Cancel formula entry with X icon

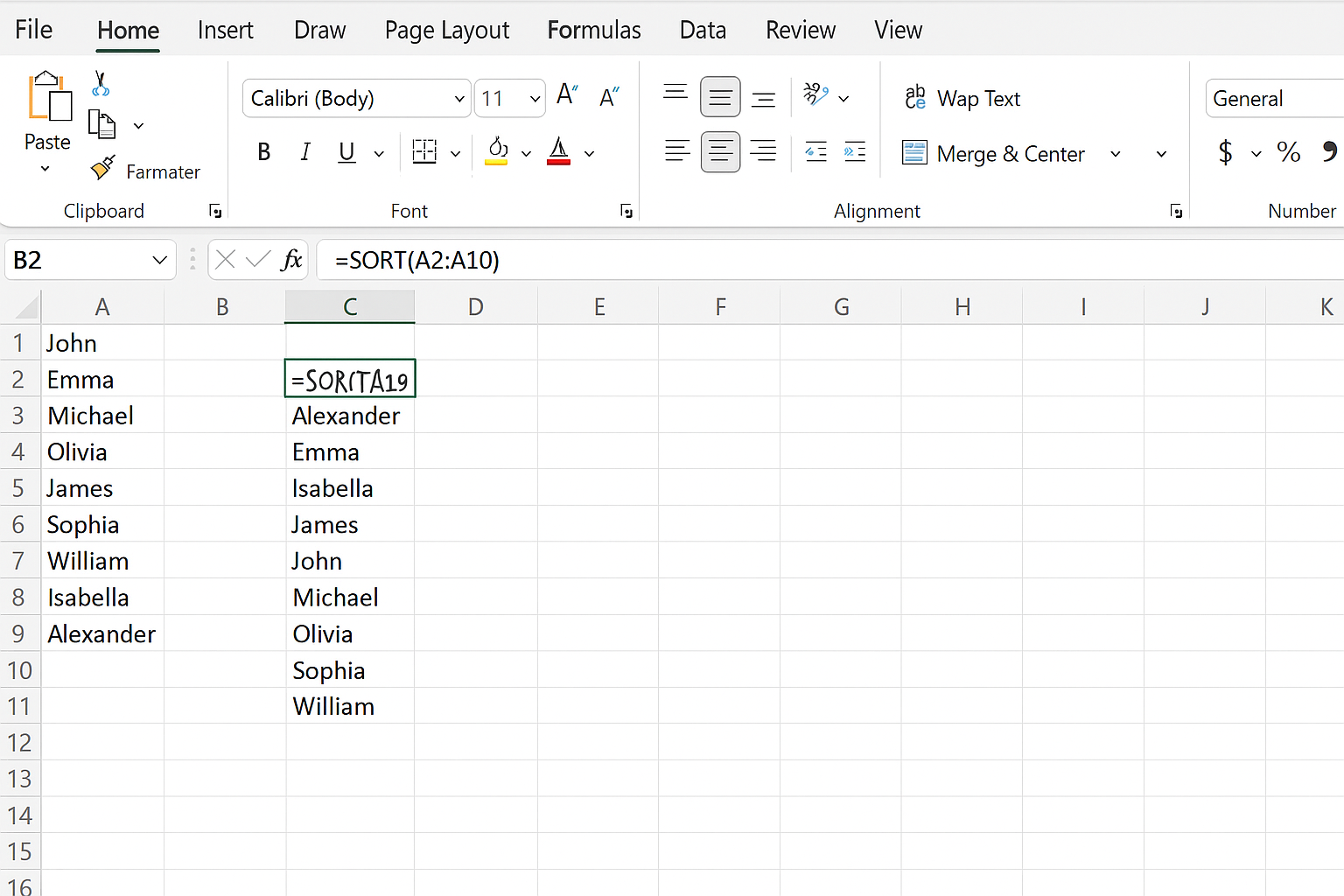[x=226, y=260]
